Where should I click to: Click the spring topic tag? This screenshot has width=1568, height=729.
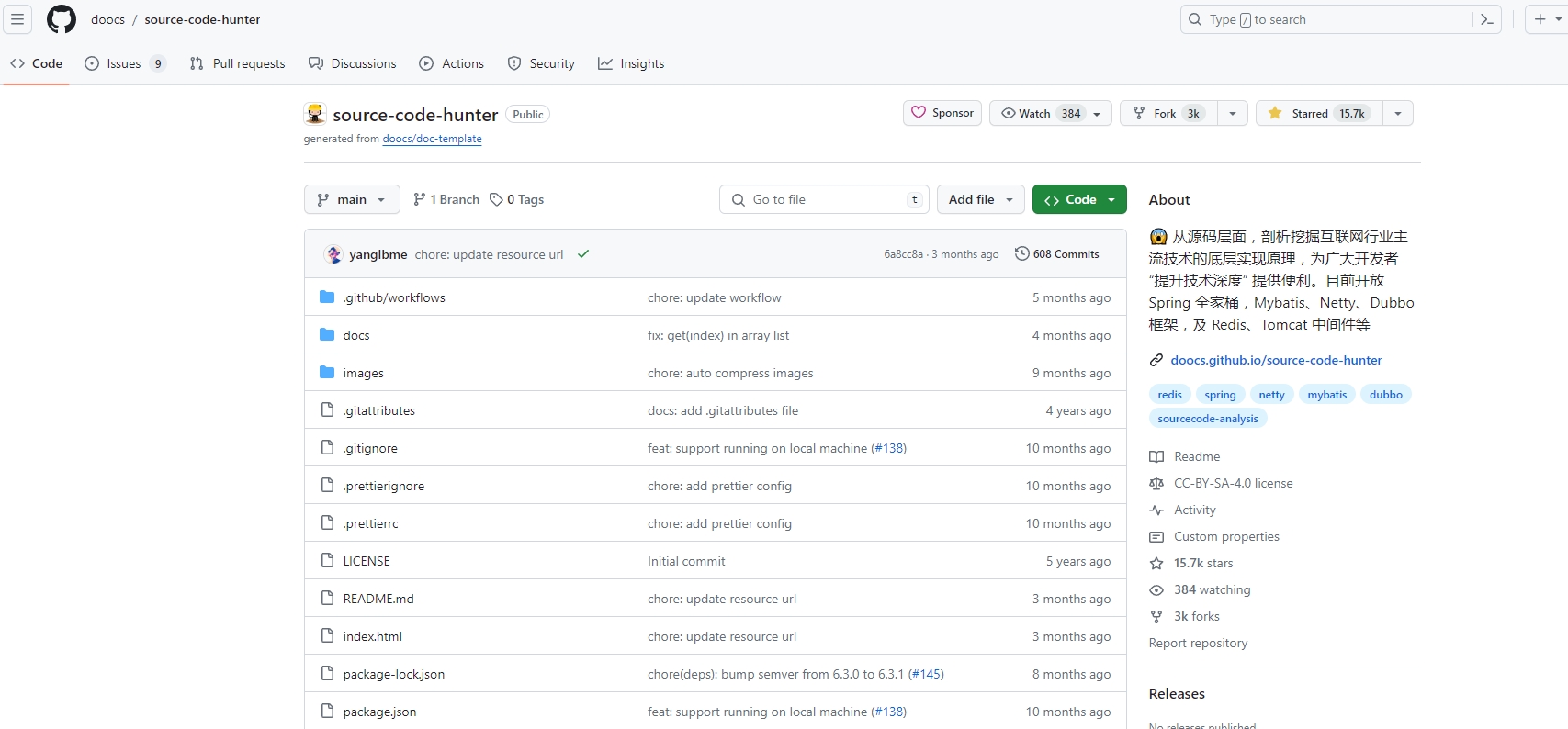tap(1220, 394)
